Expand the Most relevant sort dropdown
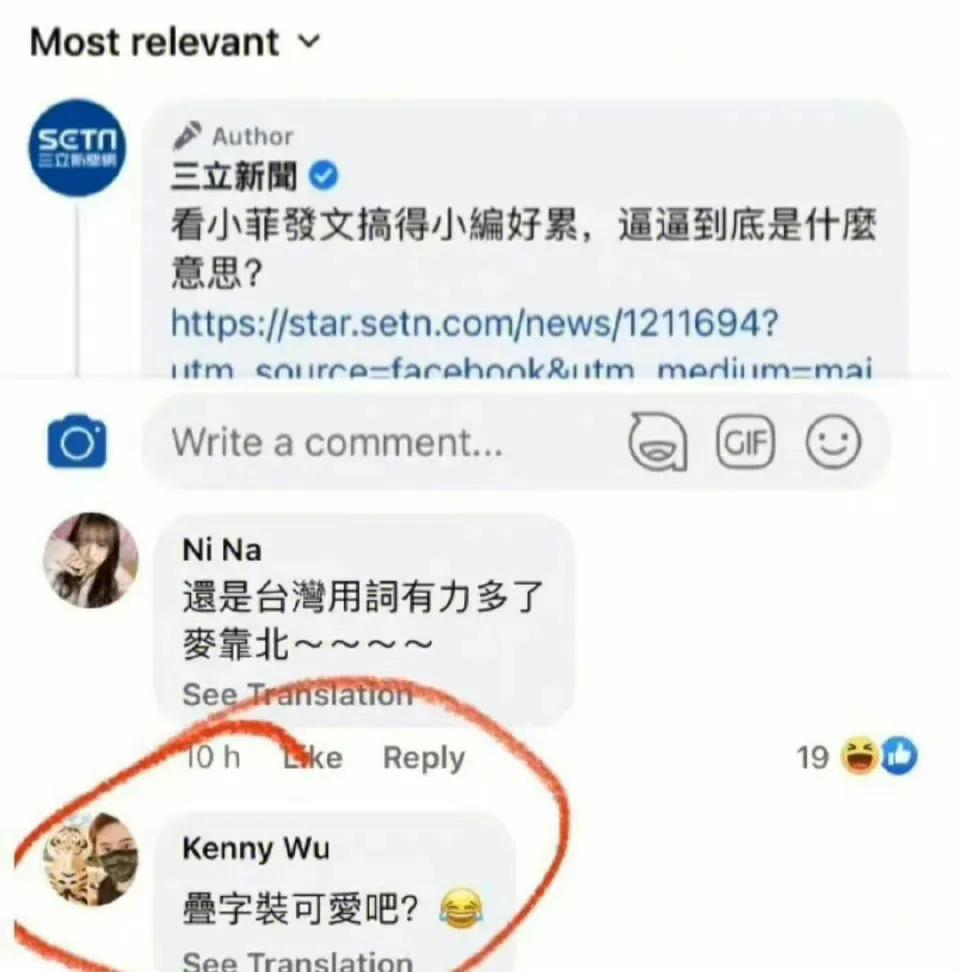 pos(175,42)
